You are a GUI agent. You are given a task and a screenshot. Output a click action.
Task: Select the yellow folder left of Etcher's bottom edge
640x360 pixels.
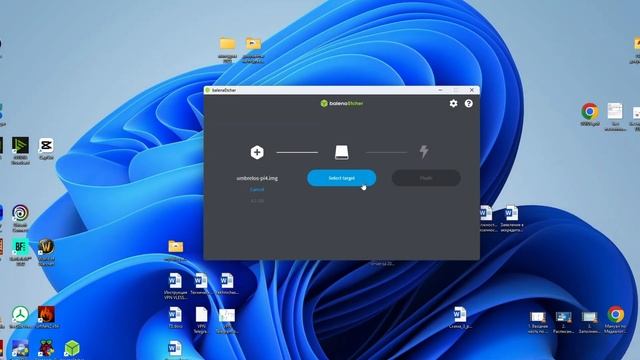click(x=176, y=250)
